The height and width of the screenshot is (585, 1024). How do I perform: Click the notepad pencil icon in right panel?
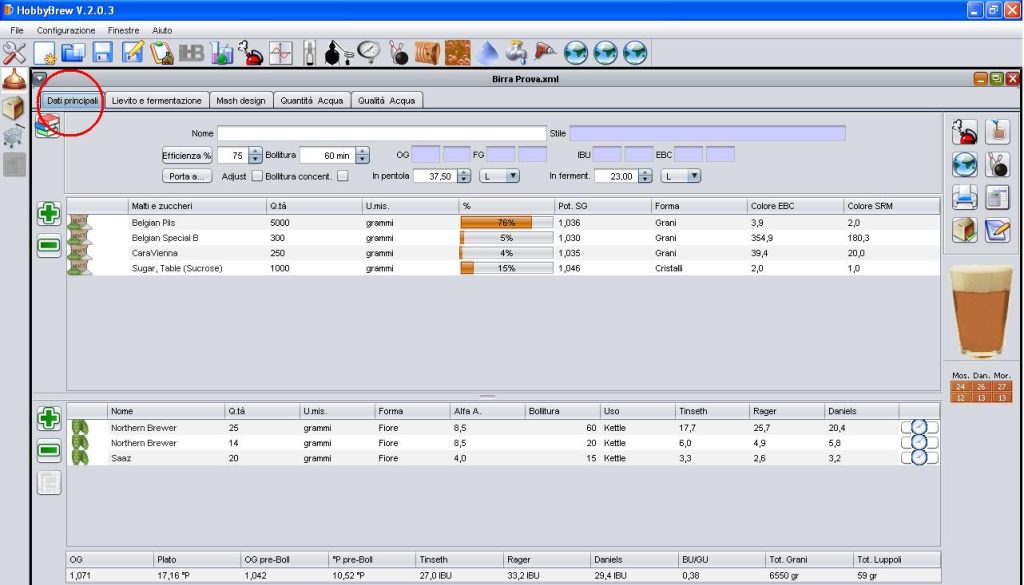coord(997,230)
